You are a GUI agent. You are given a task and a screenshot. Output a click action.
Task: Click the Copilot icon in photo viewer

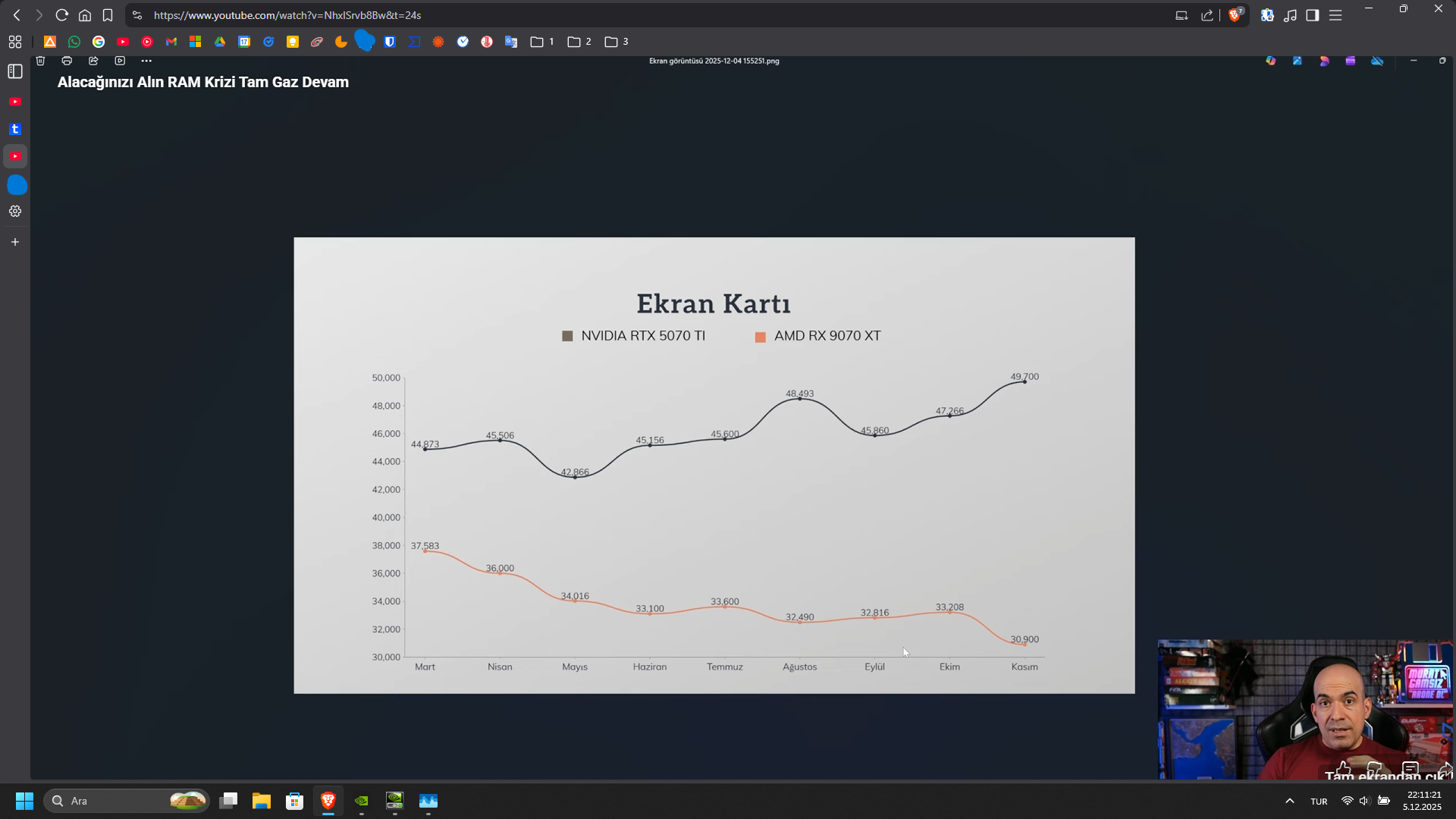1271,61
